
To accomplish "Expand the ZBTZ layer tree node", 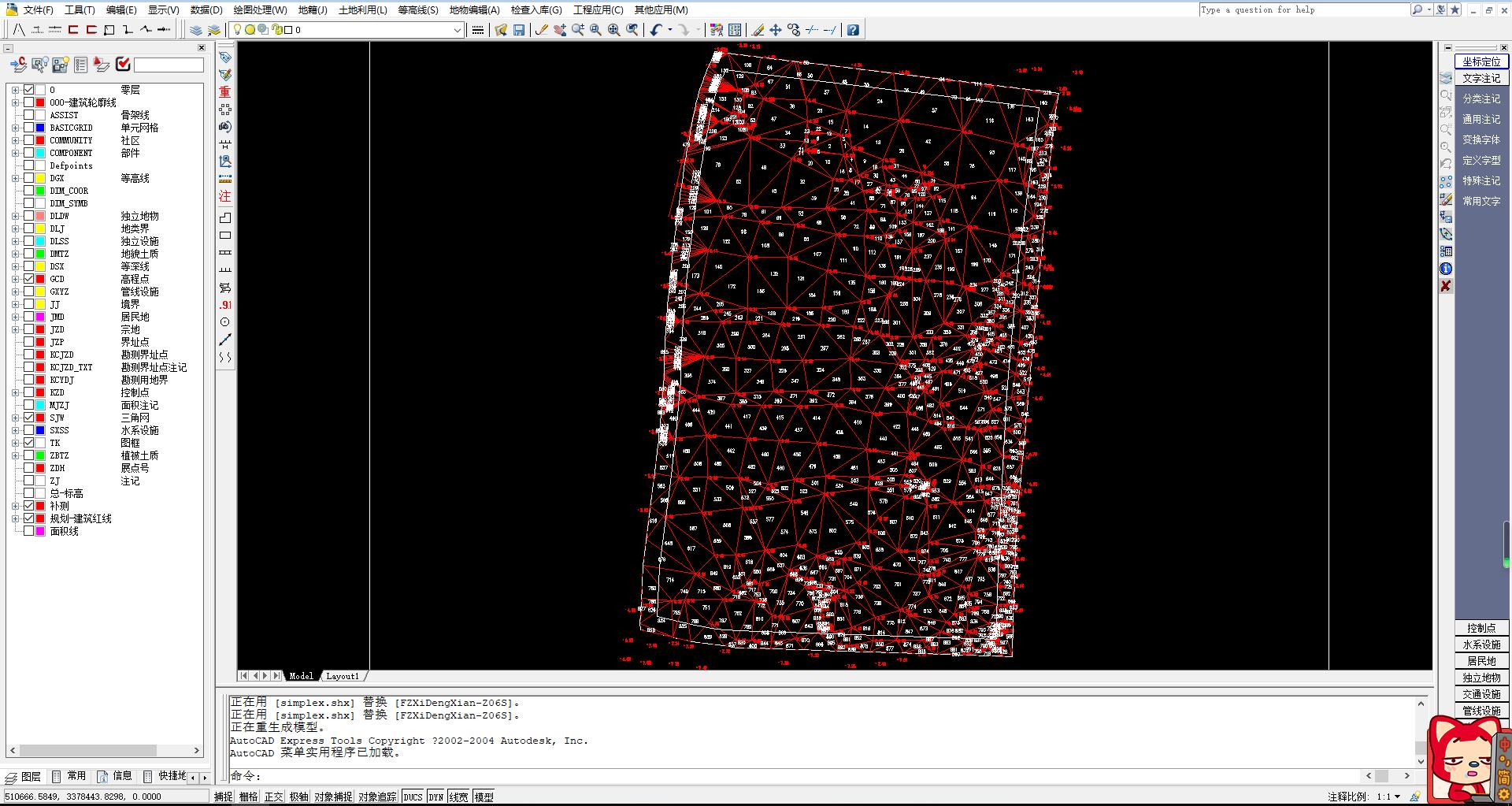I will click(15, 455).
